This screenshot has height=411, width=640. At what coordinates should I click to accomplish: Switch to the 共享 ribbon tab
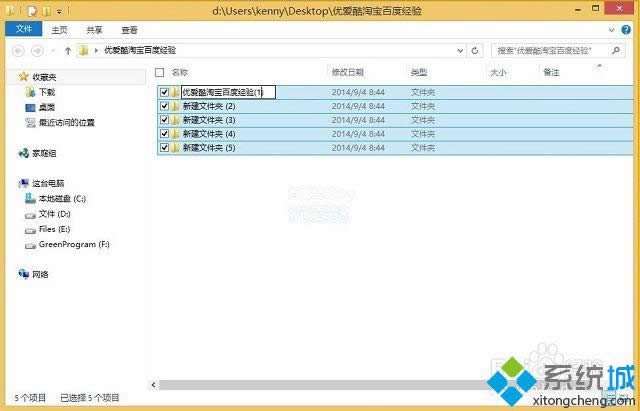tap(94, 30)
